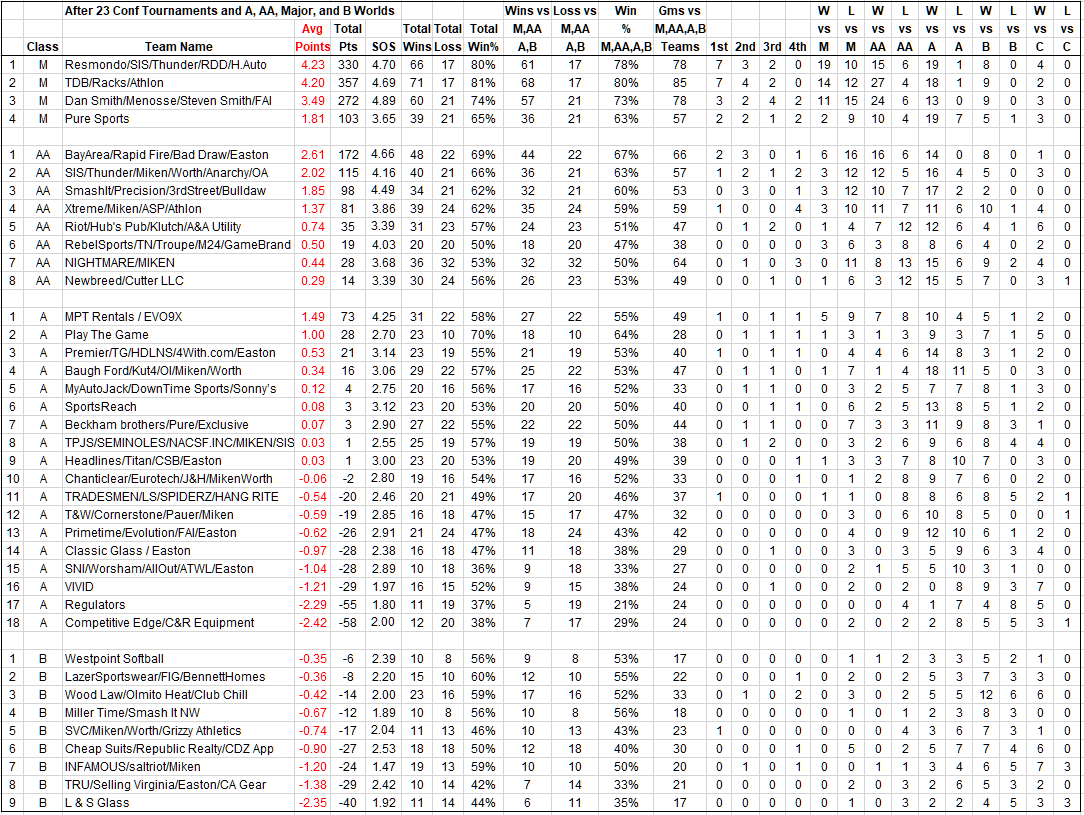Viewport: 1084px width, 815px height.
Task: Select the 'Resmondo/SIS/Thunder/RDD/H.Auto' team name cell
Action: pos(178,65)
